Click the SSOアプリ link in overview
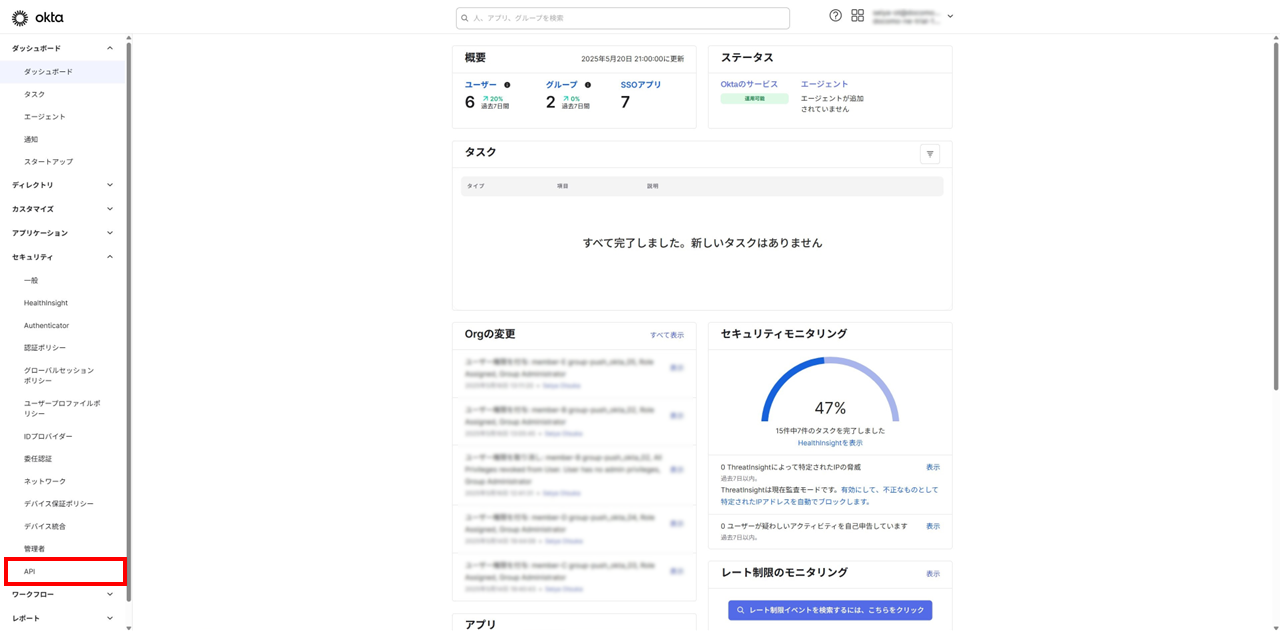This screenshot has width=1280, height=631. (640, 85)
